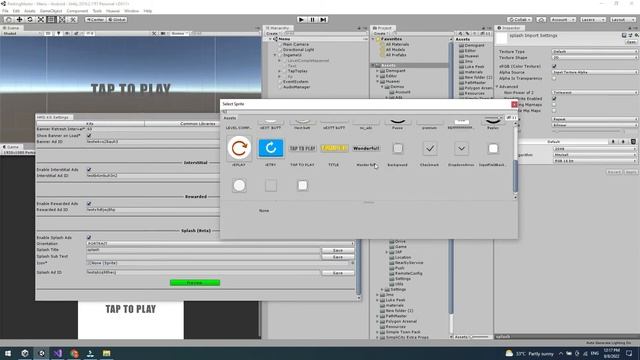Toggle Enable Splash Ads checkbox
Screen dimensions: 640x360
89,238
